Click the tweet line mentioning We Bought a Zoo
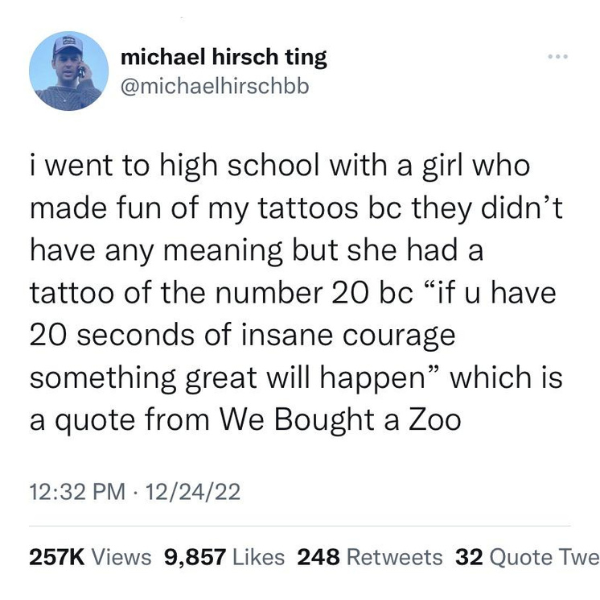 click(245, 420)
